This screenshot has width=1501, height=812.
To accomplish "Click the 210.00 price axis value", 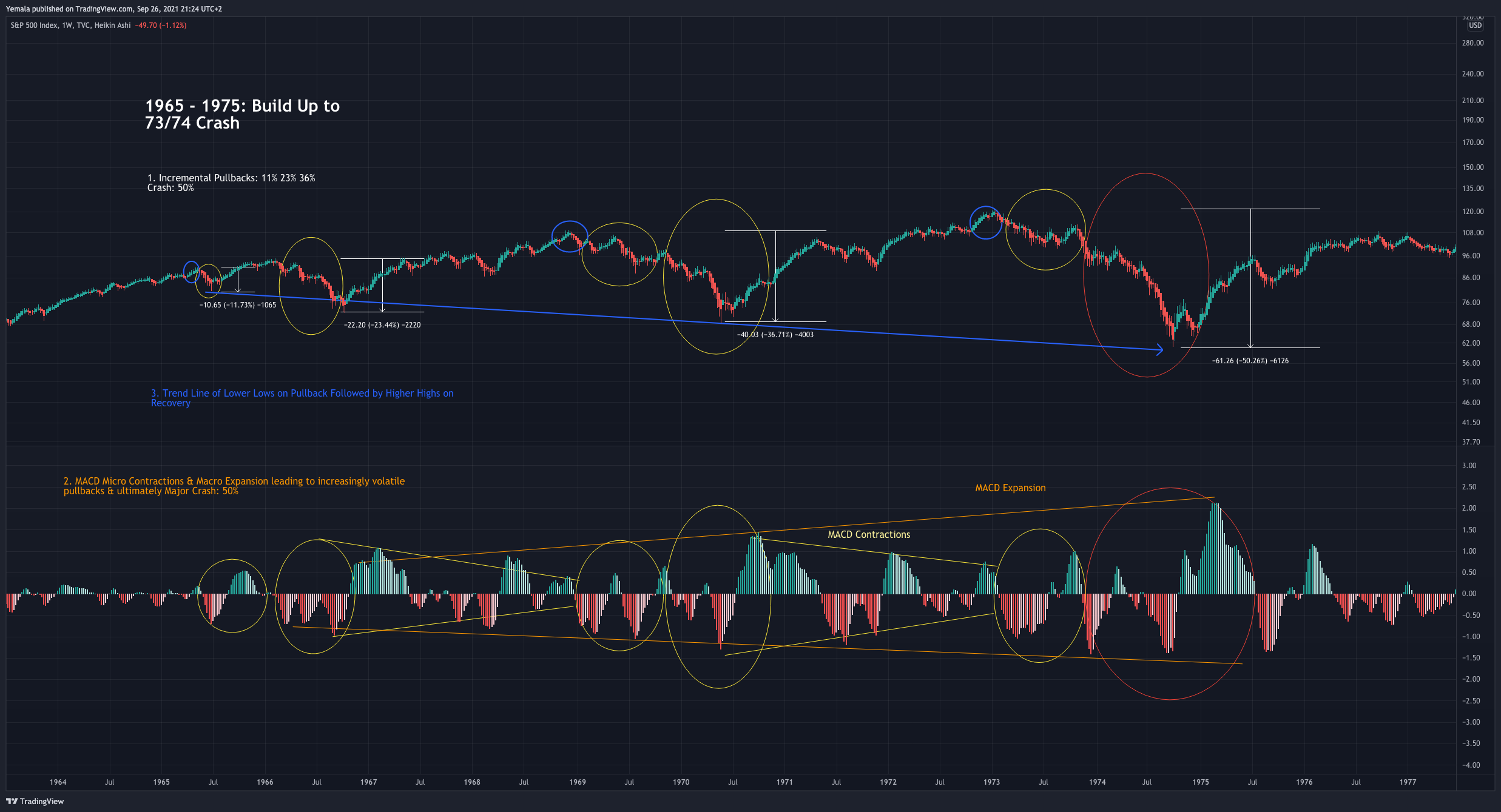I will coord(1472,101).
